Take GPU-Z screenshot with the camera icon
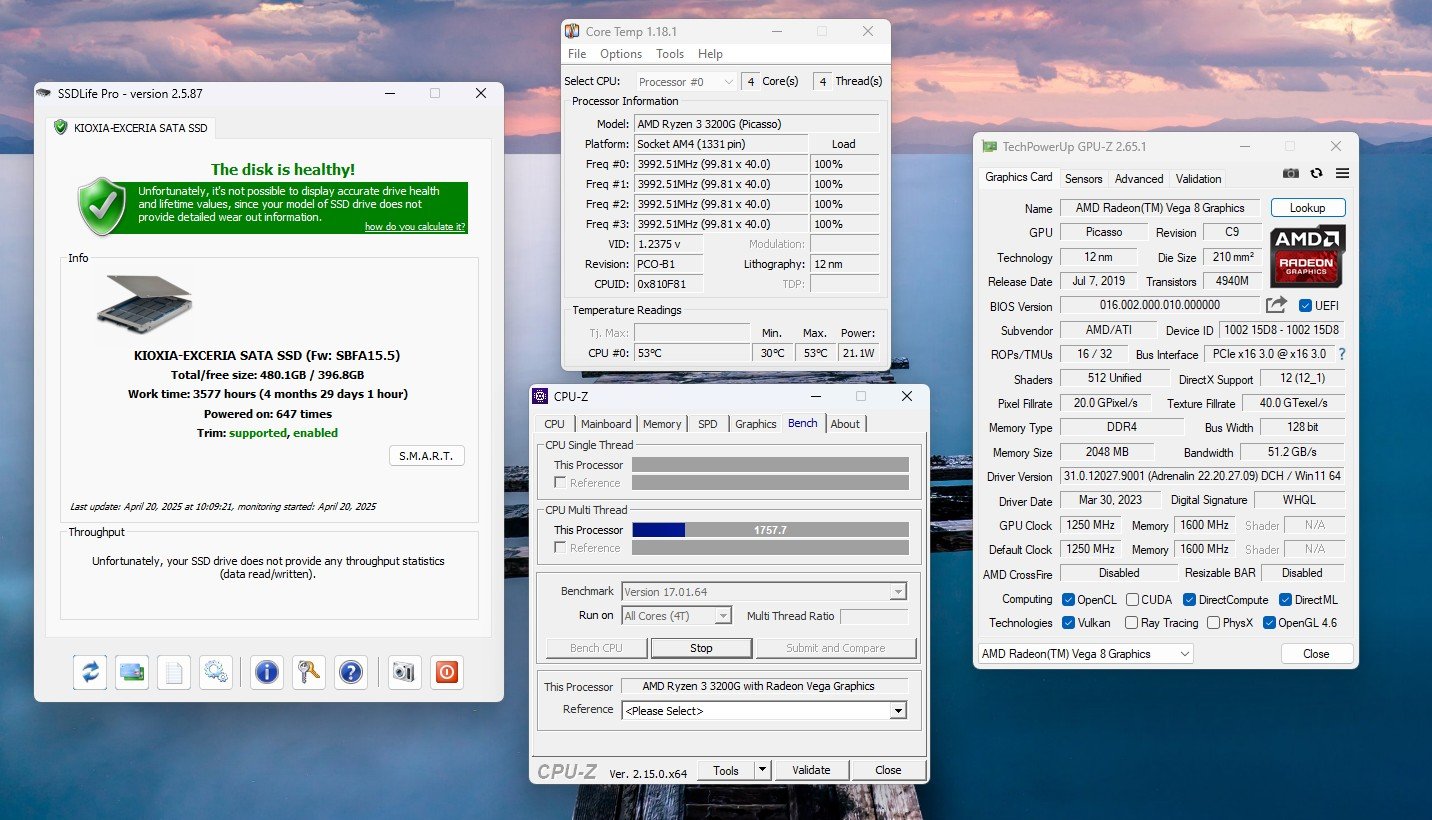Image resolution: width=1432 pixels, height=820 pixels. pyautogui.click(x=1291, y=174)
